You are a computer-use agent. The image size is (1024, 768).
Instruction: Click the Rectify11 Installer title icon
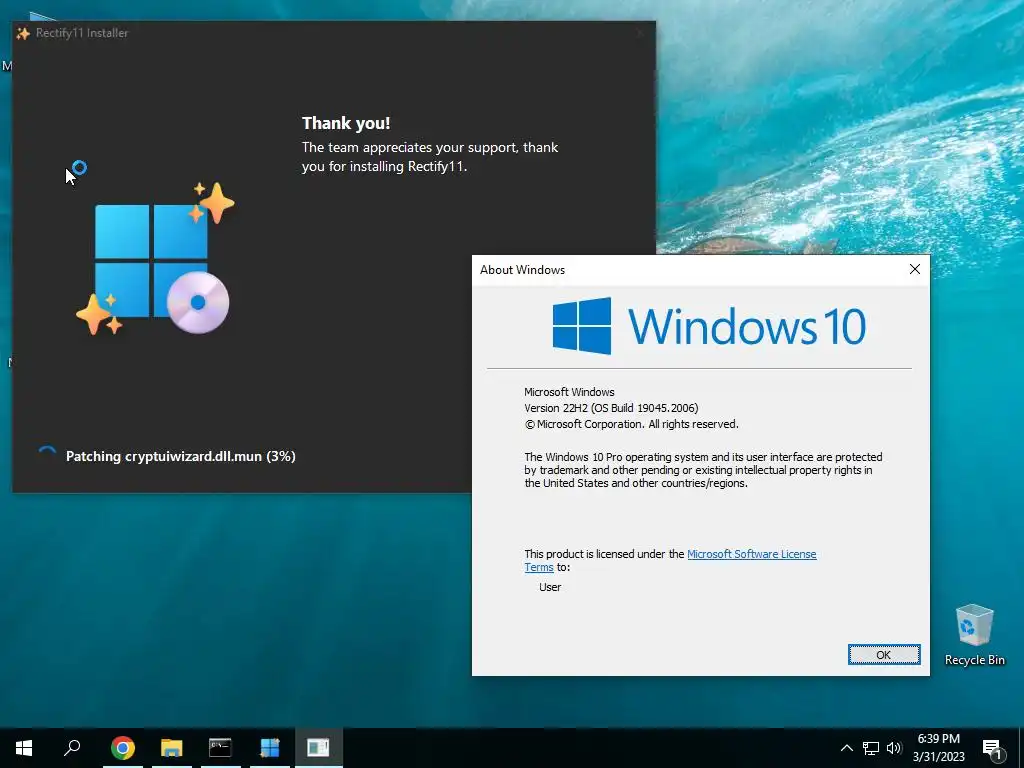[23, 33]
